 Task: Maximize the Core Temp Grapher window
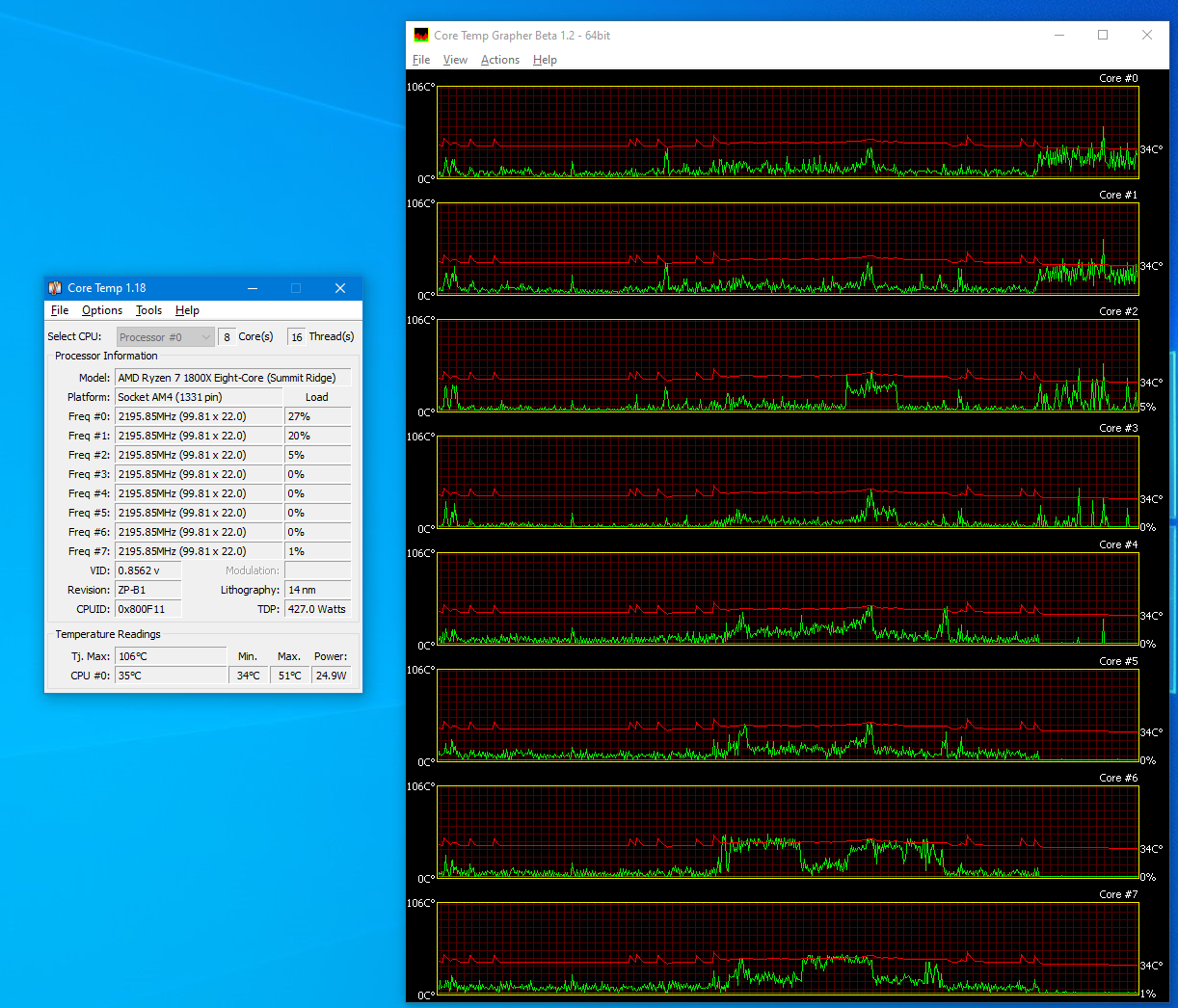pyautogui.click(x=1103, y=36)
